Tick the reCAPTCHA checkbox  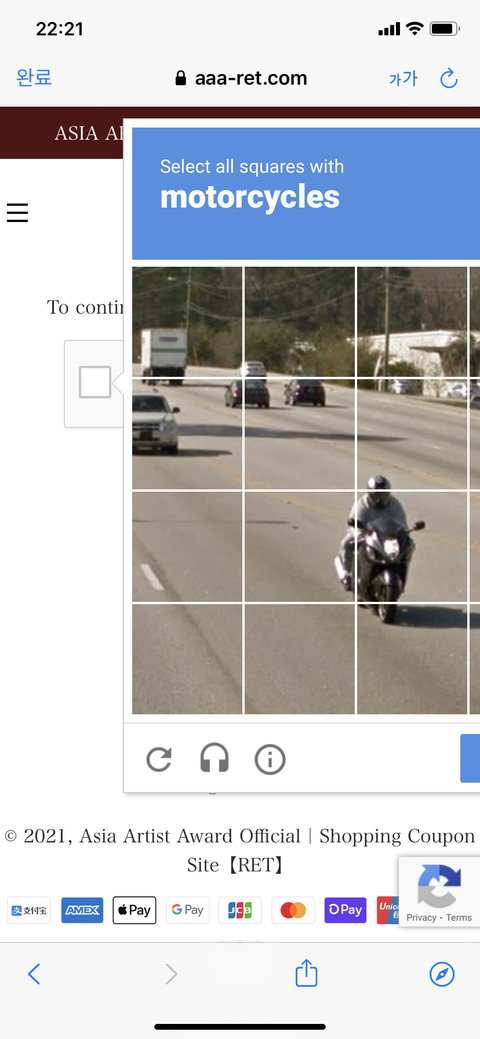95,382
